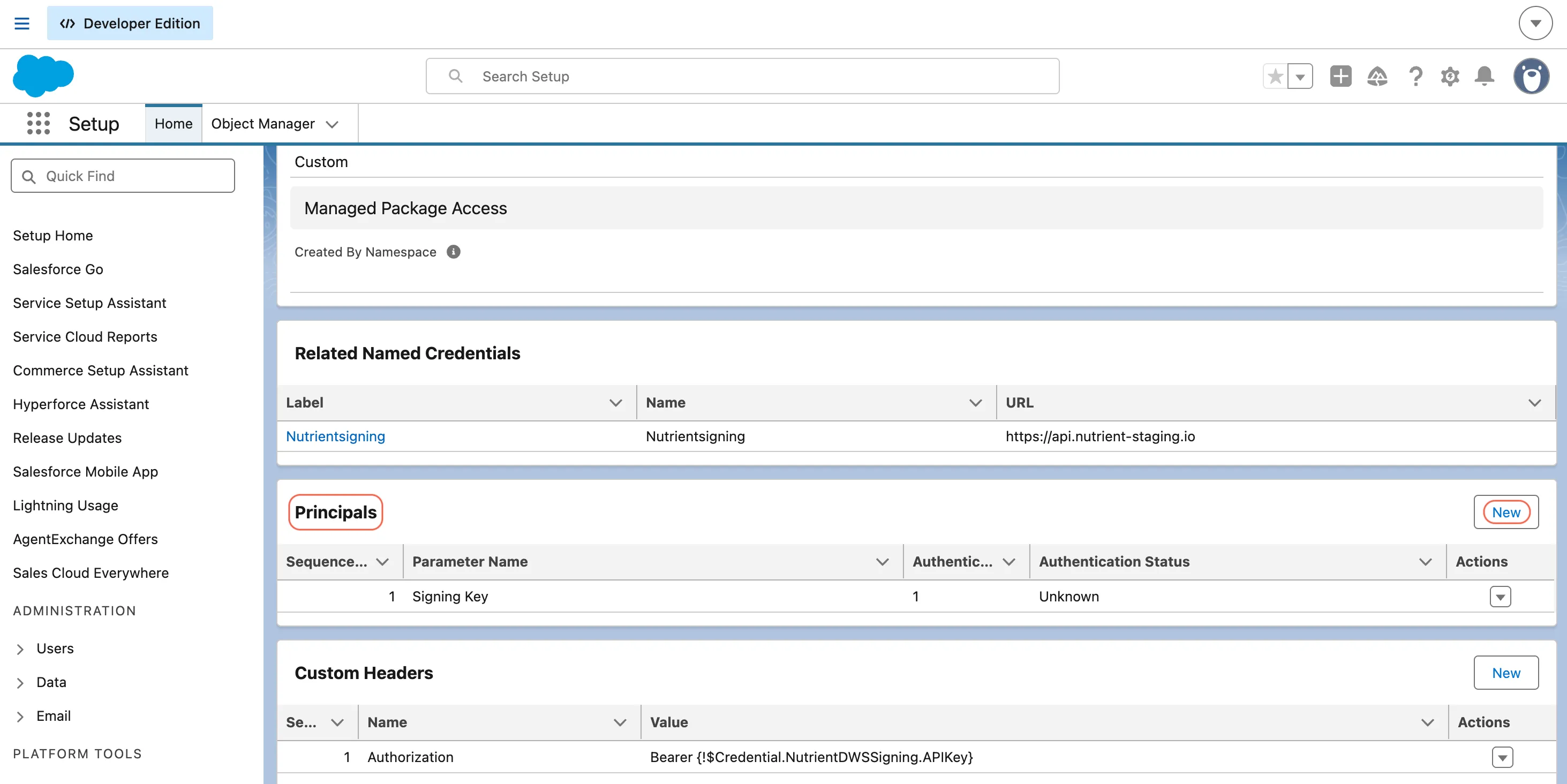Image resolution: width=1567 pixels, height=784 pixels.
Task: Click New in the Custom Headers section
Action: (x=1506, y=673)
